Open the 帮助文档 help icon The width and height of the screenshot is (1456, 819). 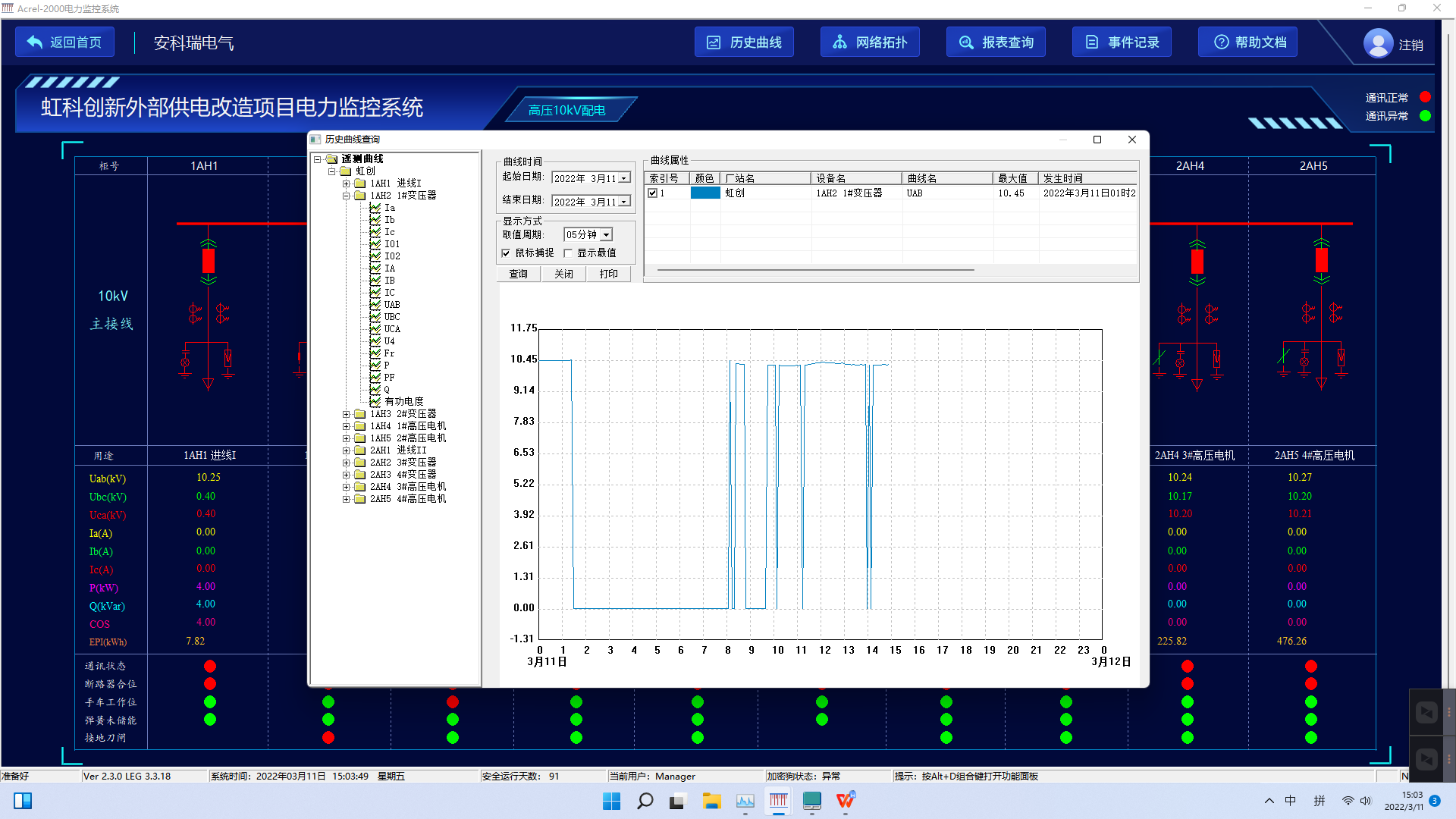(1221, 42)
